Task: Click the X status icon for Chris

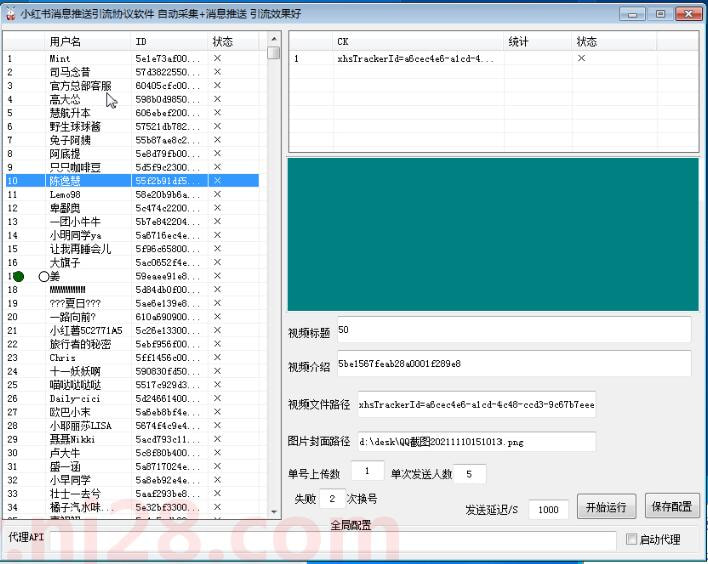Action: point(217,357)
